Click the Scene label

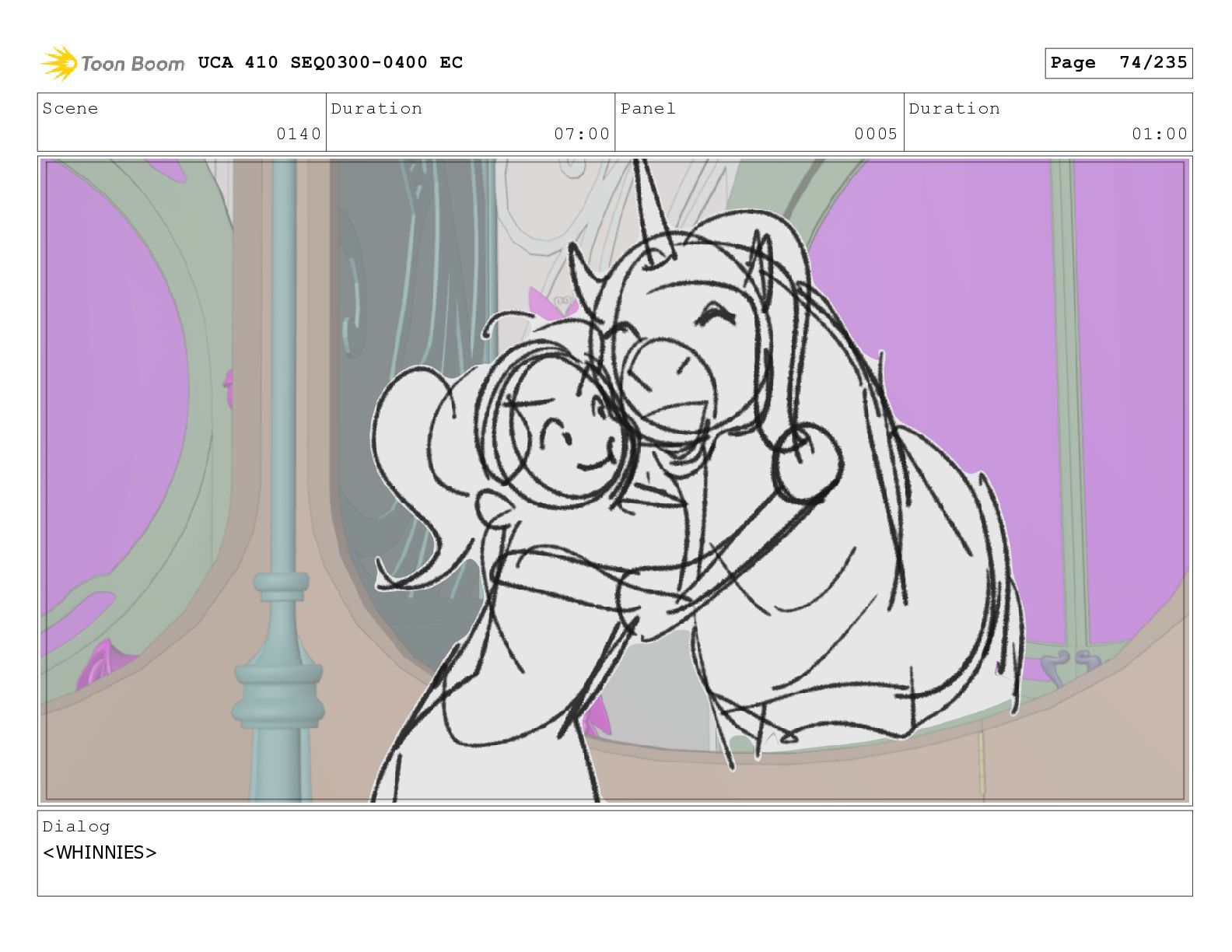(x=70, y=108)
